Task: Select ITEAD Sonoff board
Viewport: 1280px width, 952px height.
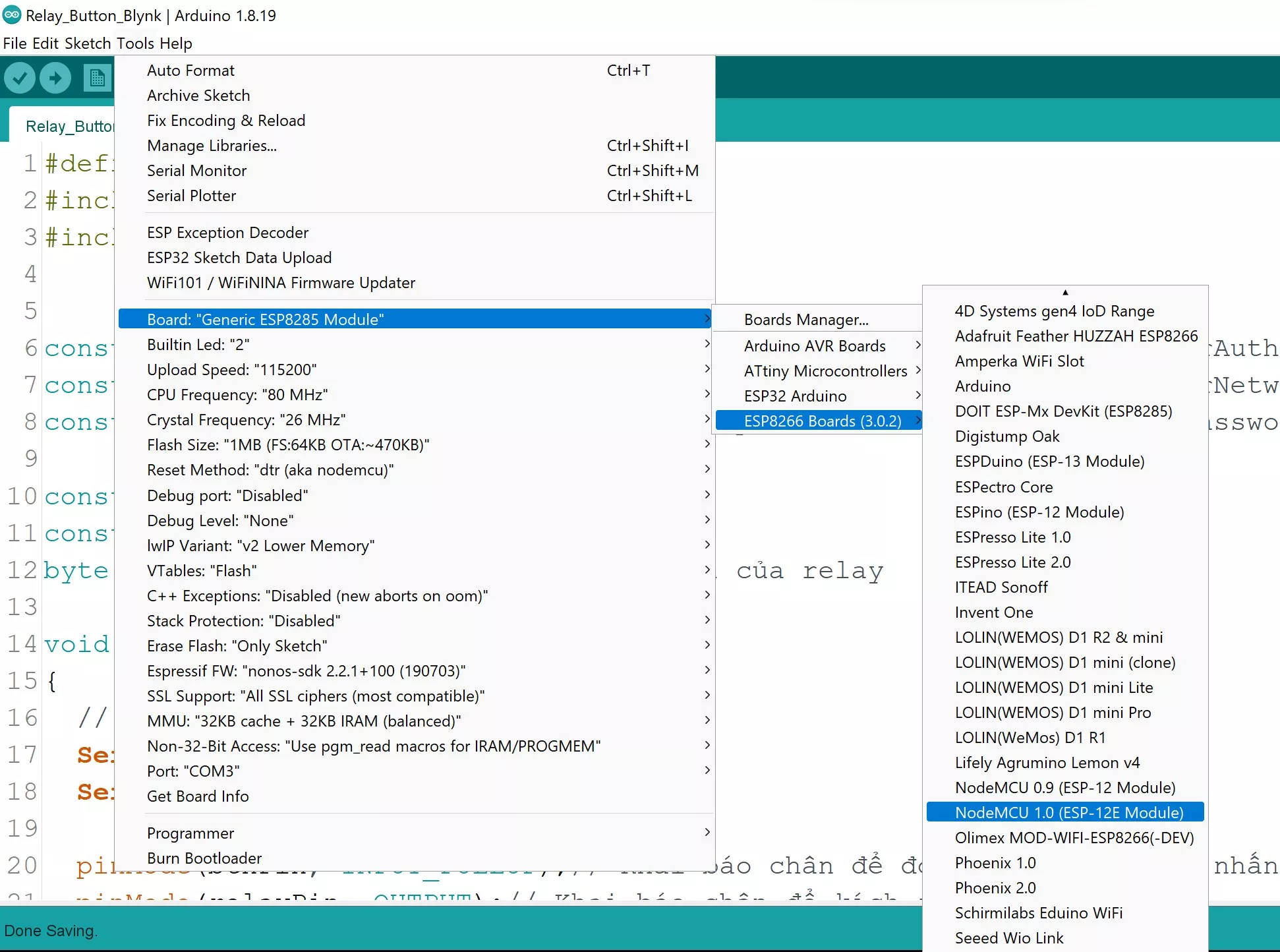Action: click(1065, 587)
